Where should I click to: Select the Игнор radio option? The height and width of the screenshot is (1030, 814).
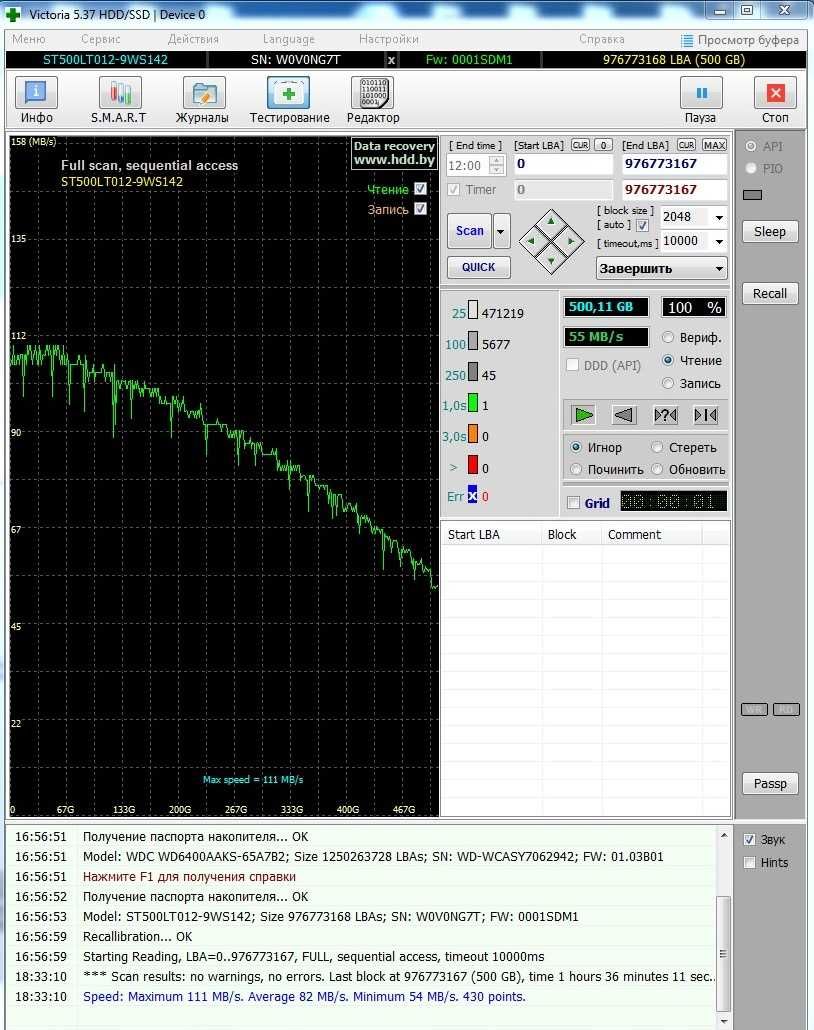[576, 447]
